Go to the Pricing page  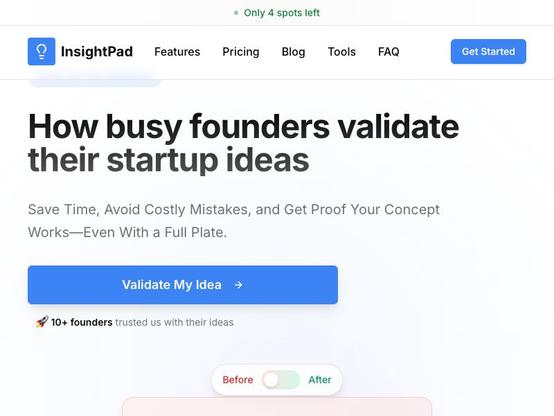pyautogui.click(x=241, y=52)
